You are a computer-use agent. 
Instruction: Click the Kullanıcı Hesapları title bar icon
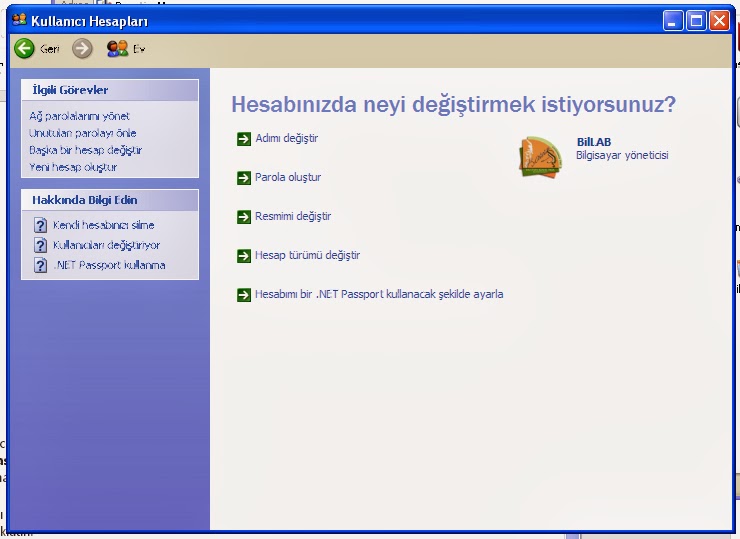point(19,20)
